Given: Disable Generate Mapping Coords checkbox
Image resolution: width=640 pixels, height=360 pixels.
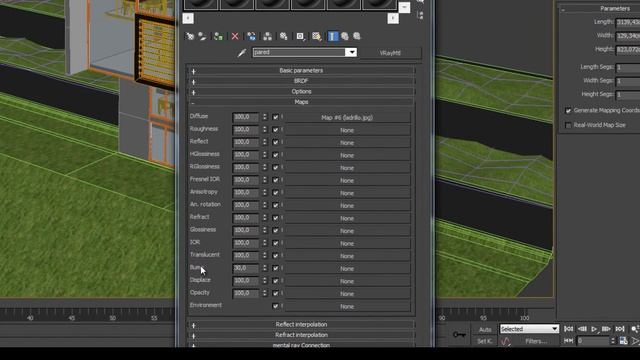Looking at the screenshot, I should [568, 111].
